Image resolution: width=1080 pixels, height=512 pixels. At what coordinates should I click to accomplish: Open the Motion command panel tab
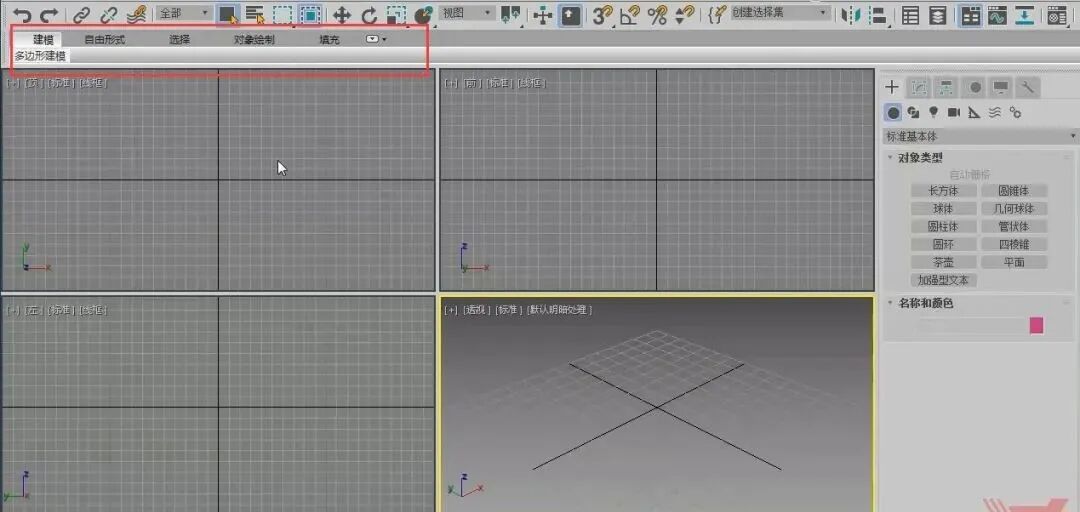pos(975,87)
